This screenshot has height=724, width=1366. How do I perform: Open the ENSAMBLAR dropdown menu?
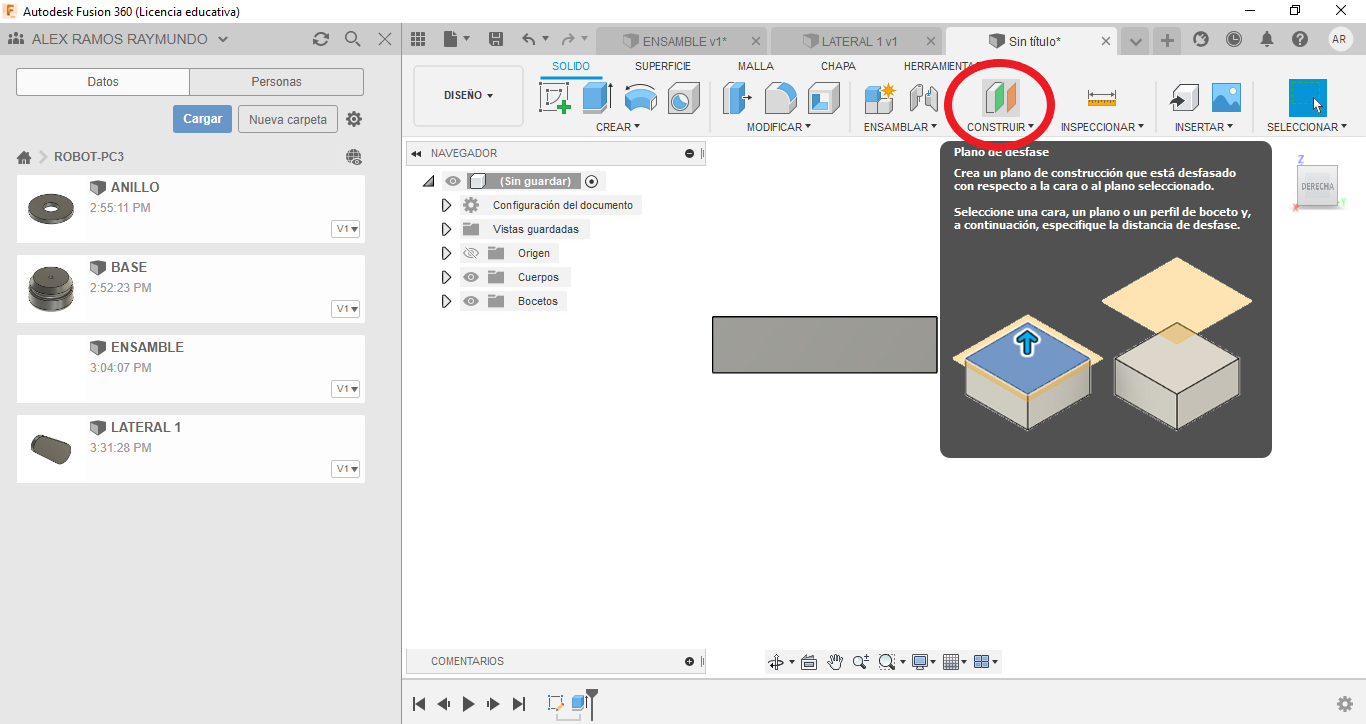pyautogui.click(x=900, y=127)
